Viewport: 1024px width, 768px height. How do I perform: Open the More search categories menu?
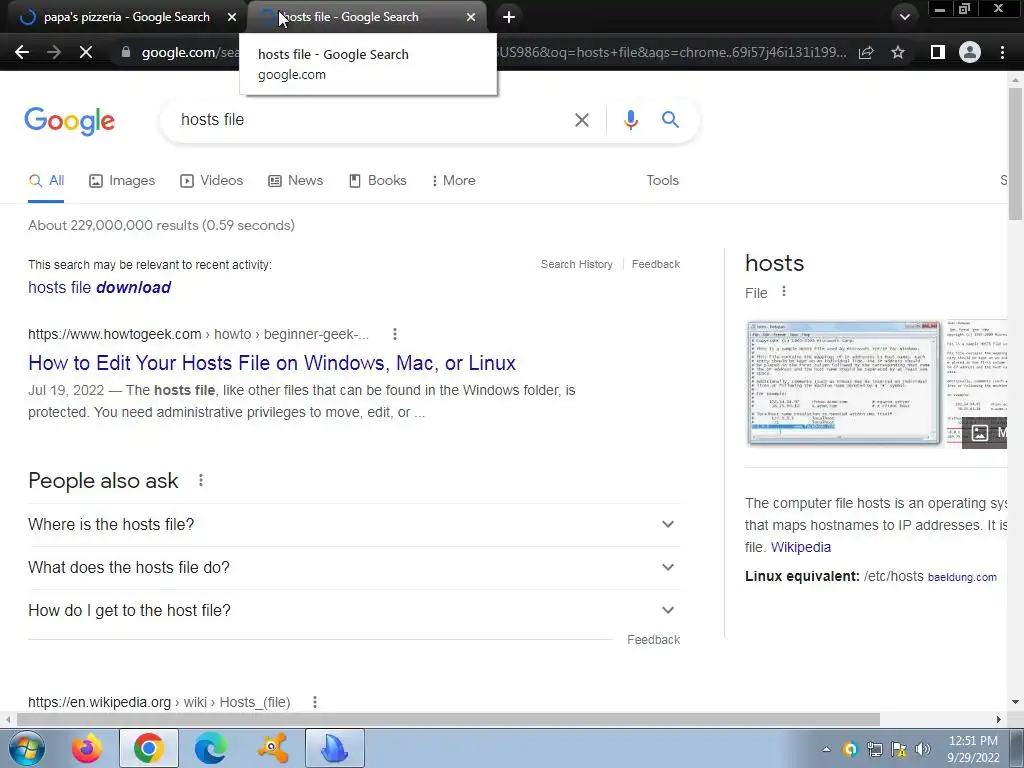pos(454,181)
